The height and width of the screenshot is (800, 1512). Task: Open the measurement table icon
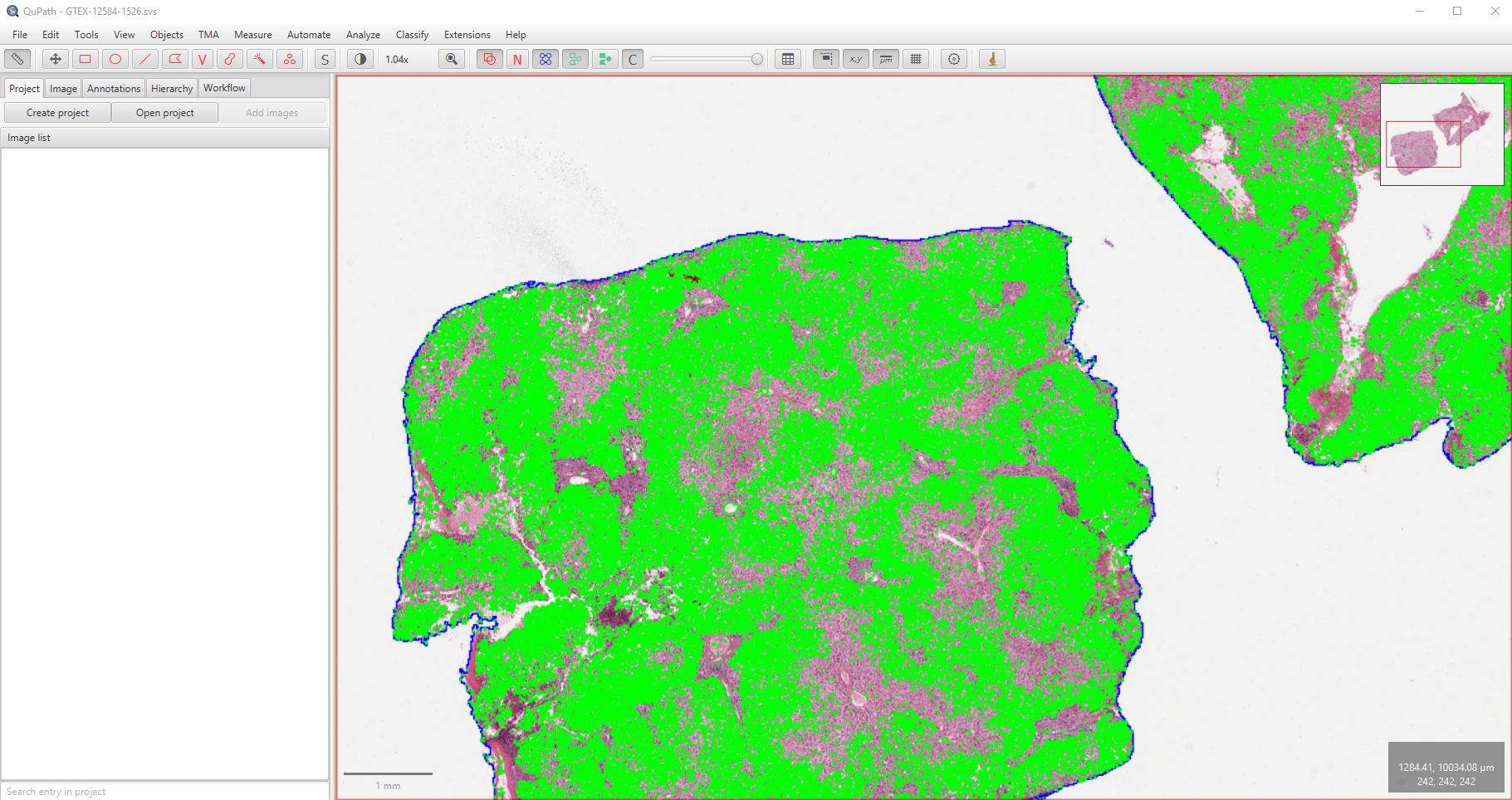(787, 59)
